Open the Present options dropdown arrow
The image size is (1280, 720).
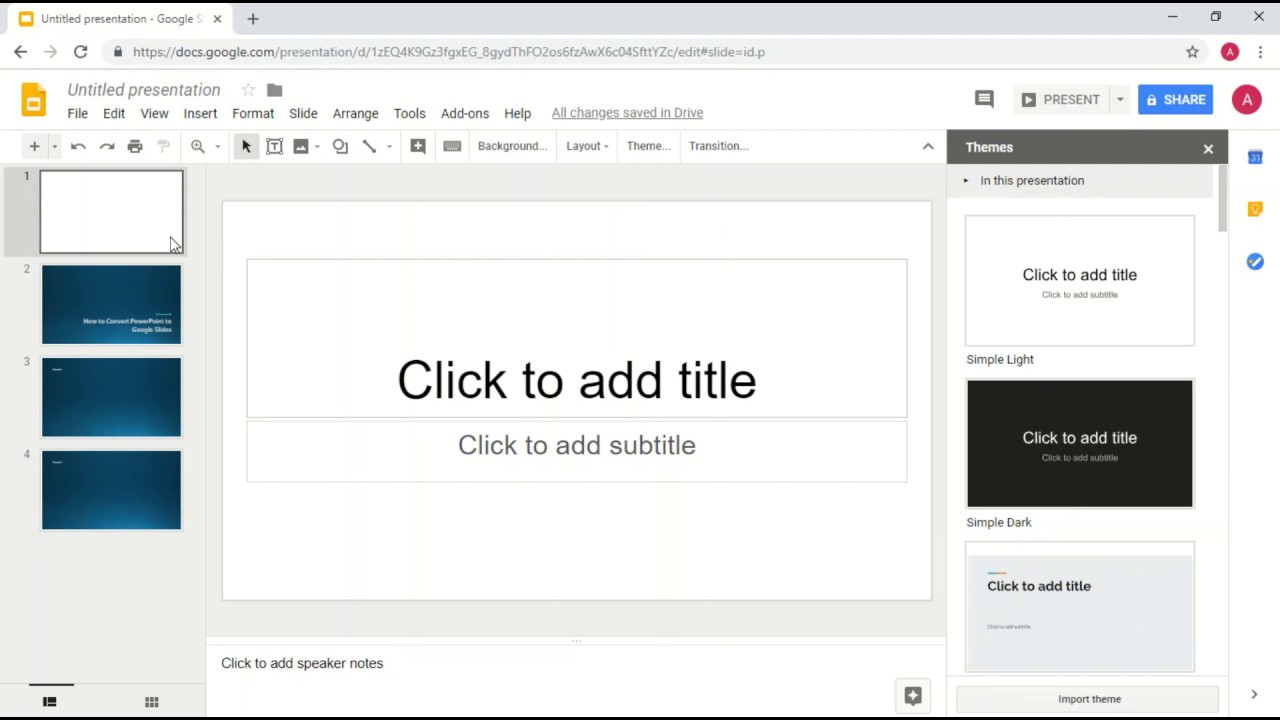(x=1120, y=99)
